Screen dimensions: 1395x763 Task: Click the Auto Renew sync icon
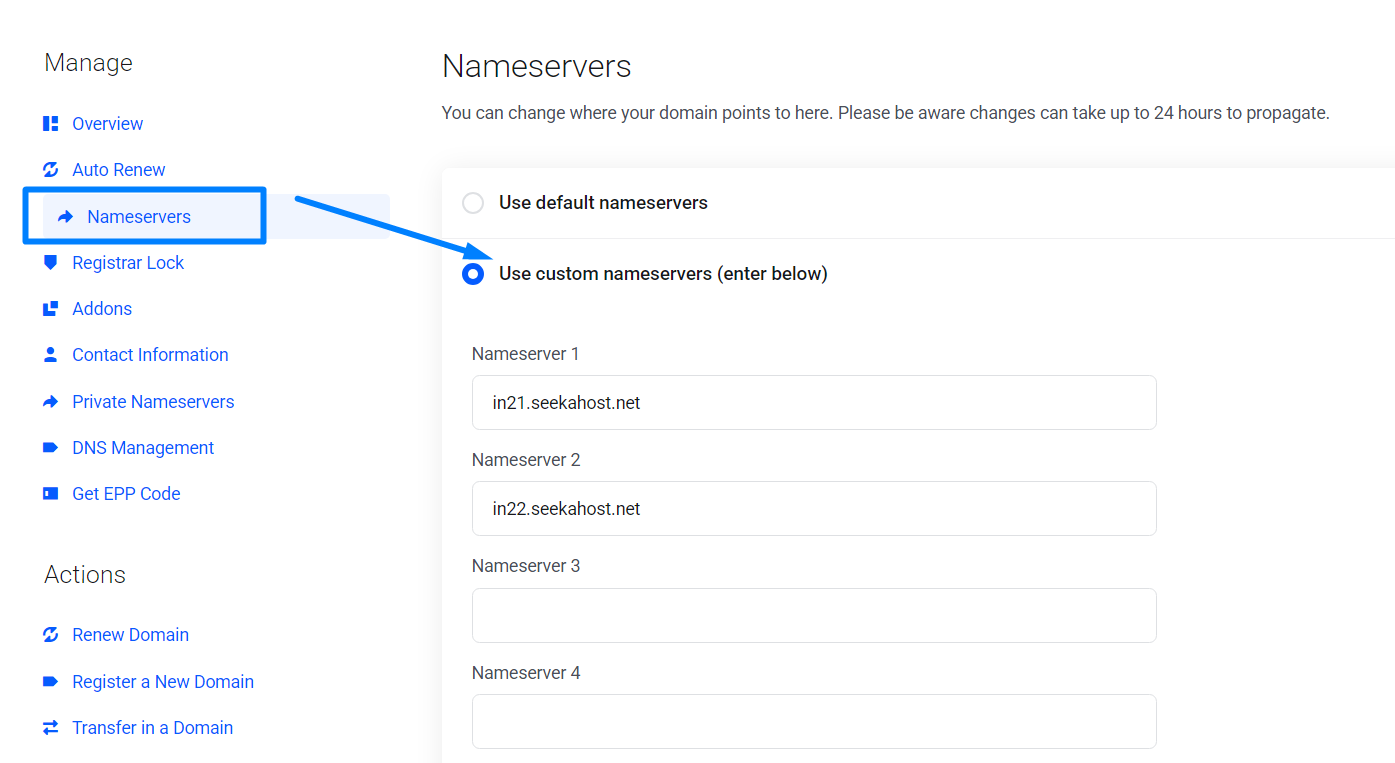(x=51, y=170)
